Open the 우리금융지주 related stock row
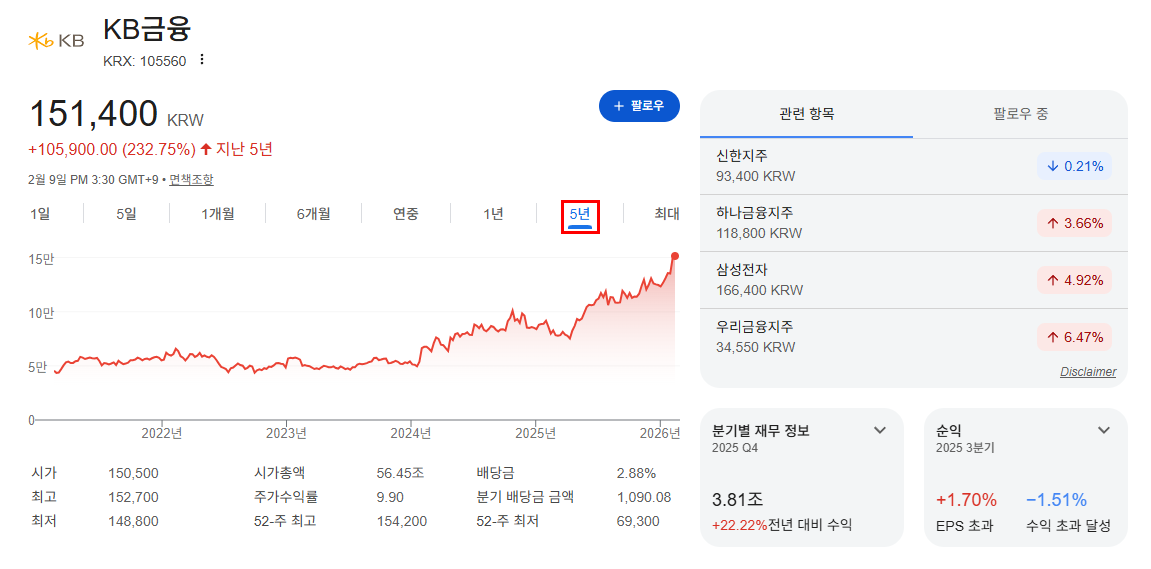The image size is (1151, 569). click(x=913, y=337)
